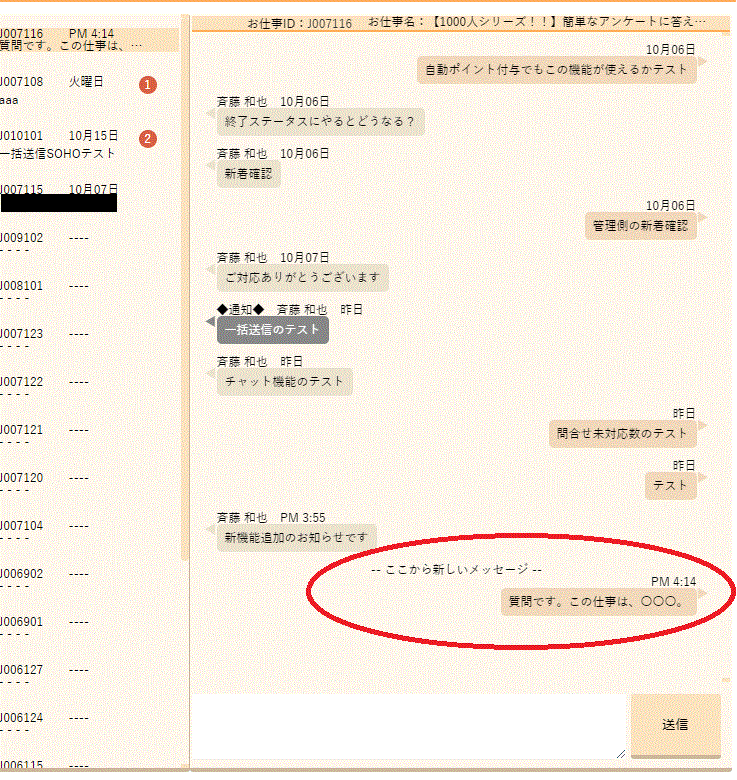Image resolution: width=737 pixels, height=780 pixels.
Task: Click the message 自動ポイント付与でもこの機能が使えるかテスト
Action: pos(556,70)
